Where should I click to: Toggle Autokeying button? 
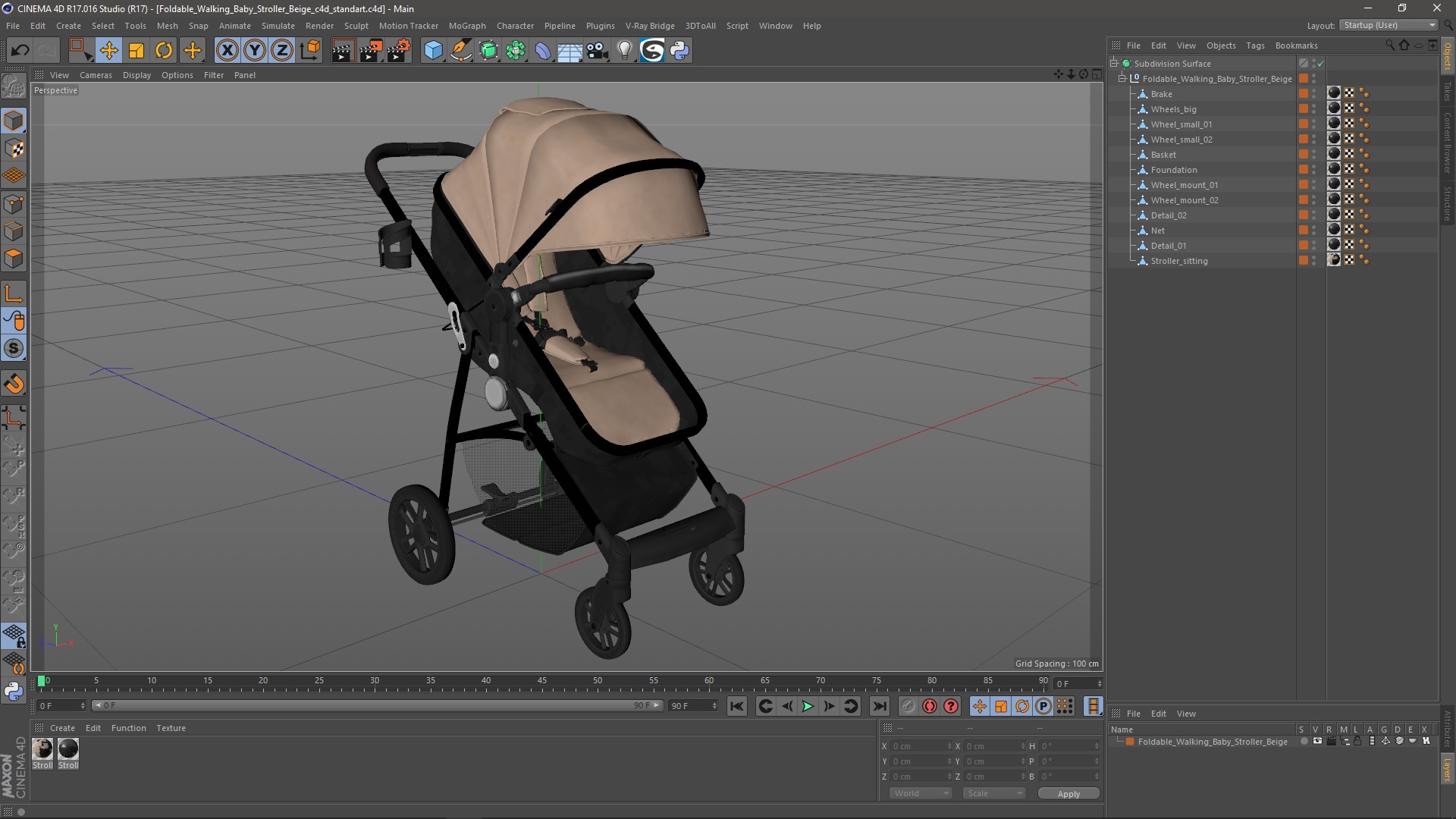click(929, 706)
